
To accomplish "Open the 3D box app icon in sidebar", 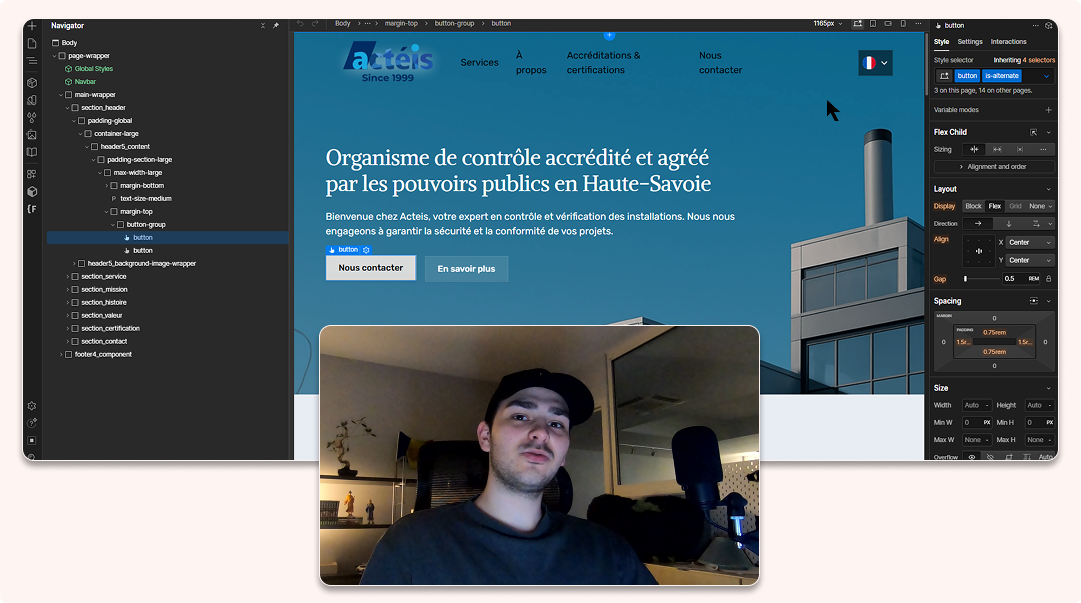I will pyautogui.click(x=32, y=192).
